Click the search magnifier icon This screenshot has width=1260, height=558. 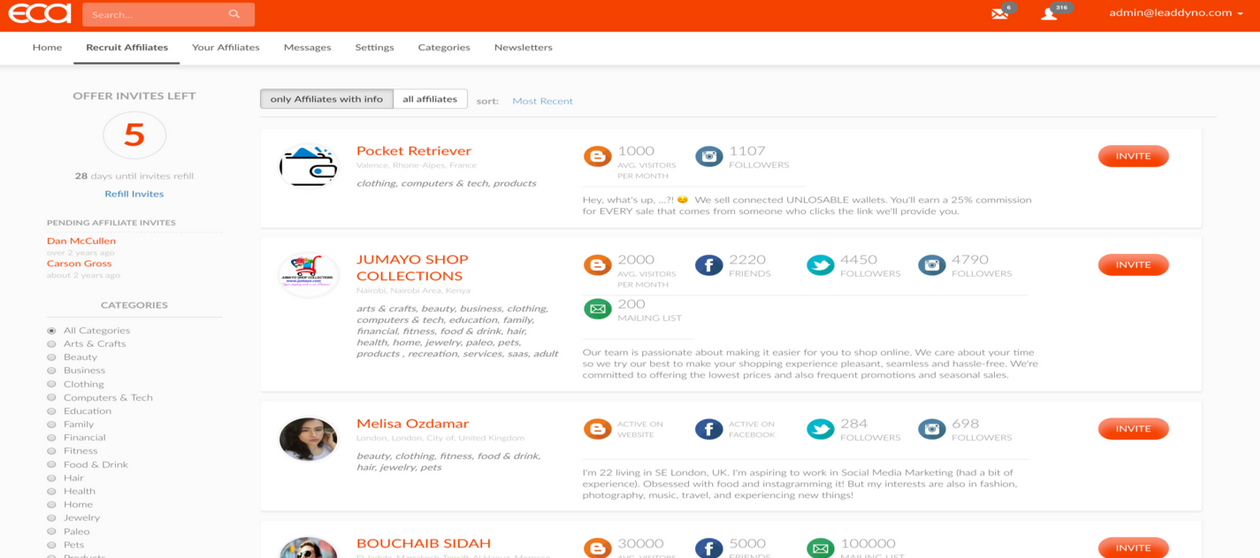coord(234,14)
